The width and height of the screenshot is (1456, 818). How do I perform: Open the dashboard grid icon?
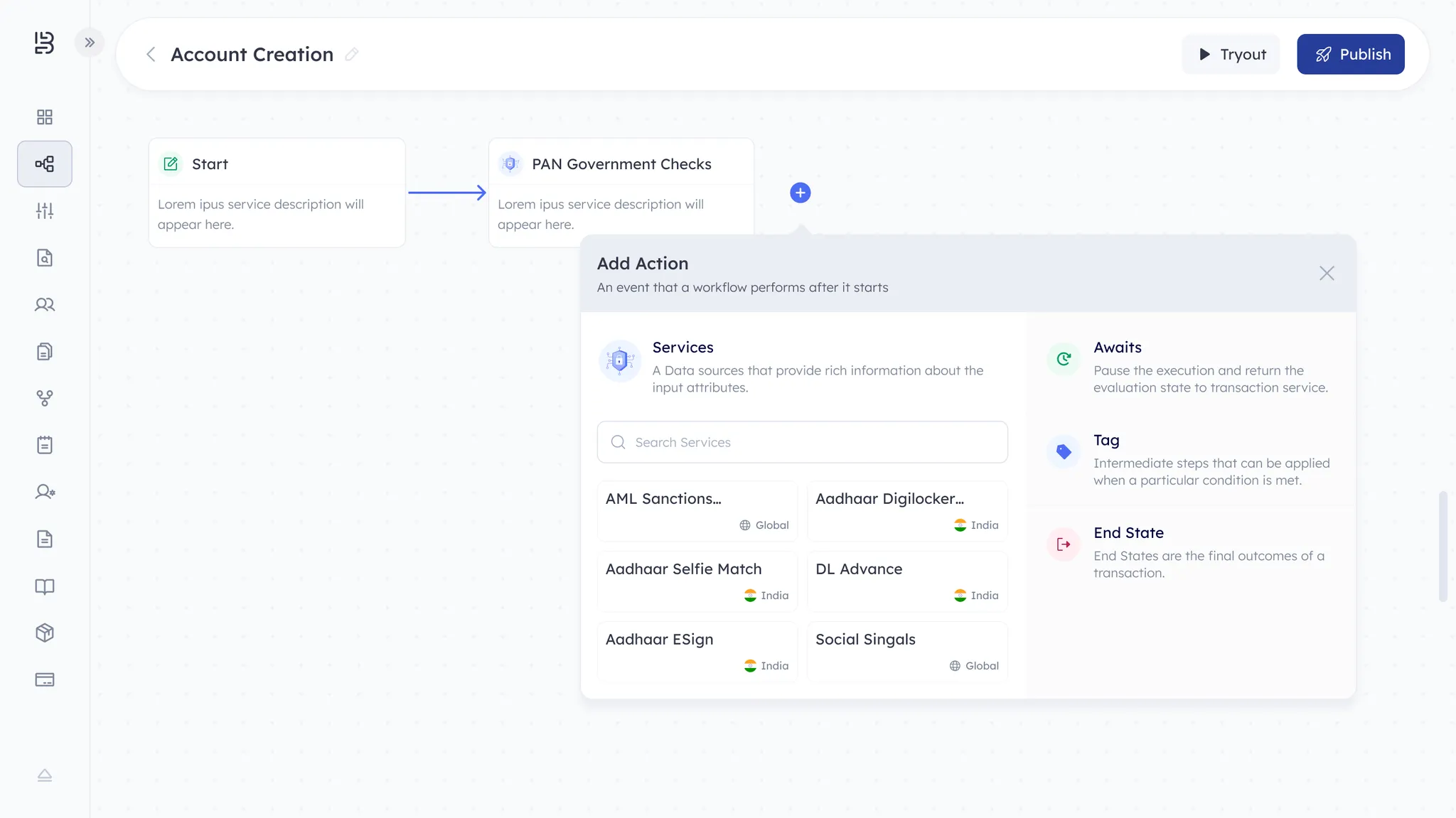tap(45, 117)
